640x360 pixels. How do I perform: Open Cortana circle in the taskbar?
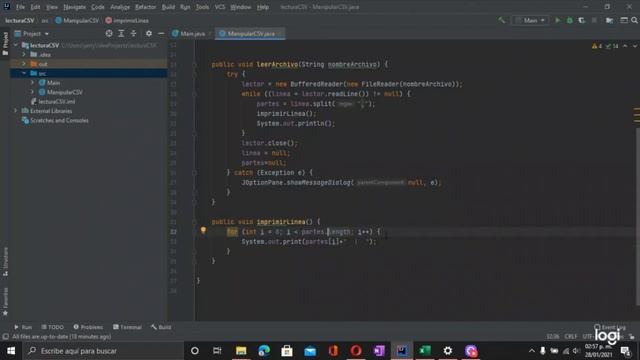195,351
